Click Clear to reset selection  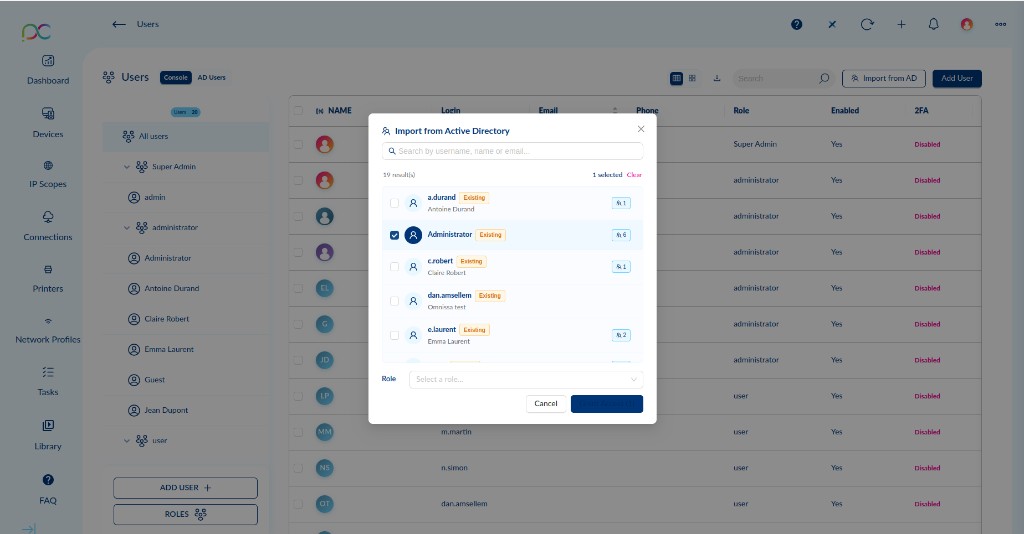(634, 175)
